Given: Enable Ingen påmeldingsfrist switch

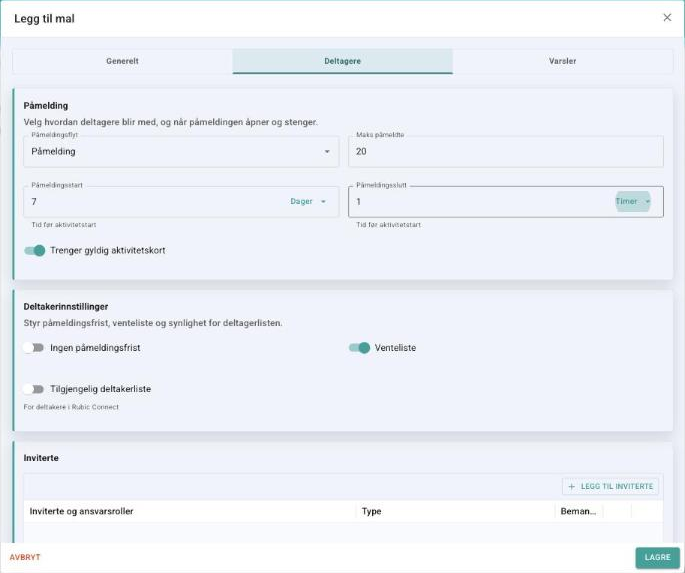Looking at the screenshot, I should (x=34, y=348).
